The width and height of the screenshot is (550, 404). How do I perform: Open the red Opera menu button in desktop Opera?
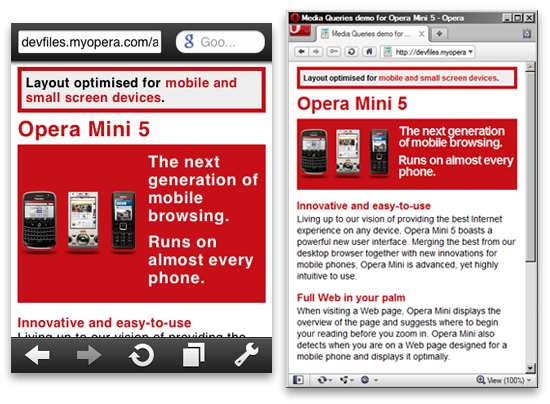coord(300,30)
